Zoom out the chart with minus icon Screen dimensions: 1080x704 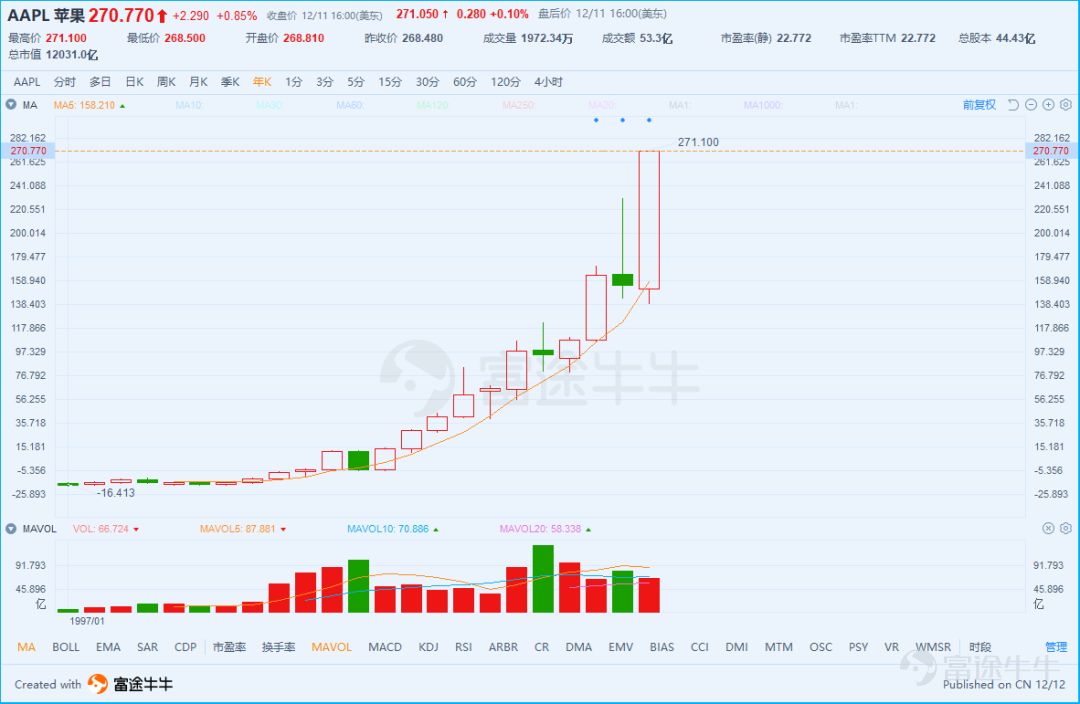click(1031, 105)
